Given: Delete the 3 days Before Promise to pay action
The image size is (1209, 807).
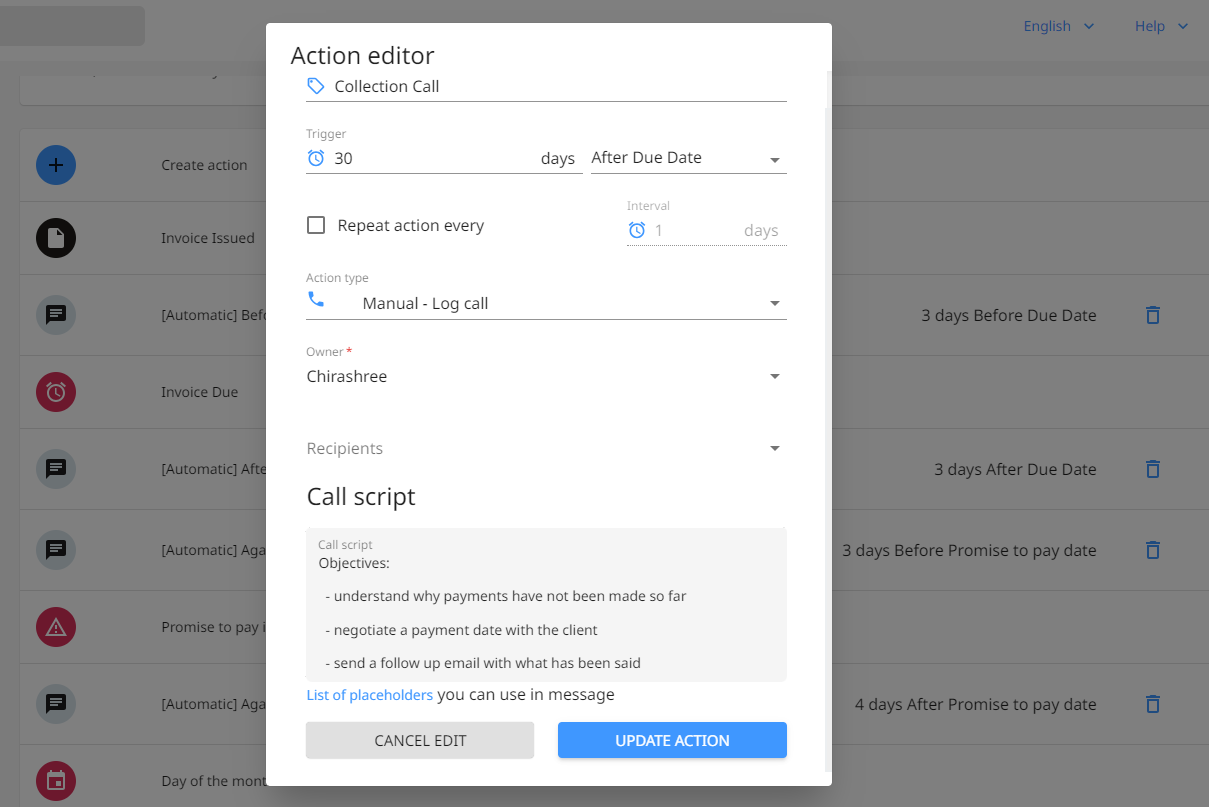Looking at the screenshot, I should tap(1152, 550).
